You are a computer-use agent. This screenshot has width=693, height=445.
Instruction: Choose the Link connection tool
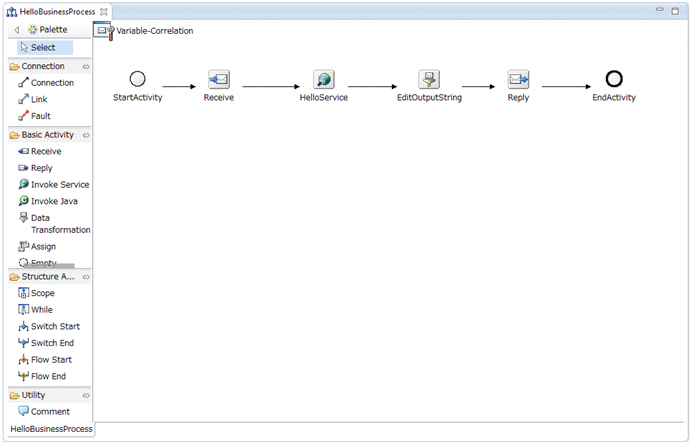click(x=33, y=99)
